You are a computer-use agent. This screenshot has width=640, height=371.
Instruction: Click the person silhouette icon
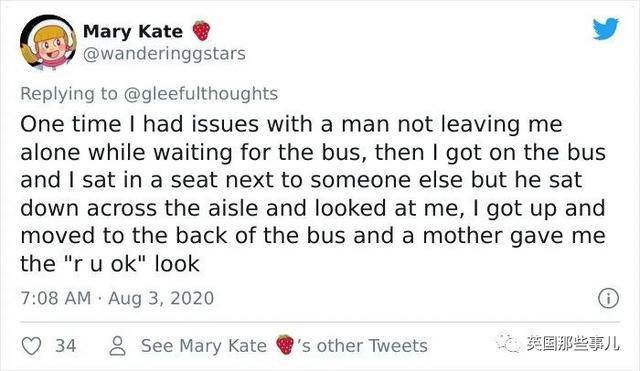(118, 346)
